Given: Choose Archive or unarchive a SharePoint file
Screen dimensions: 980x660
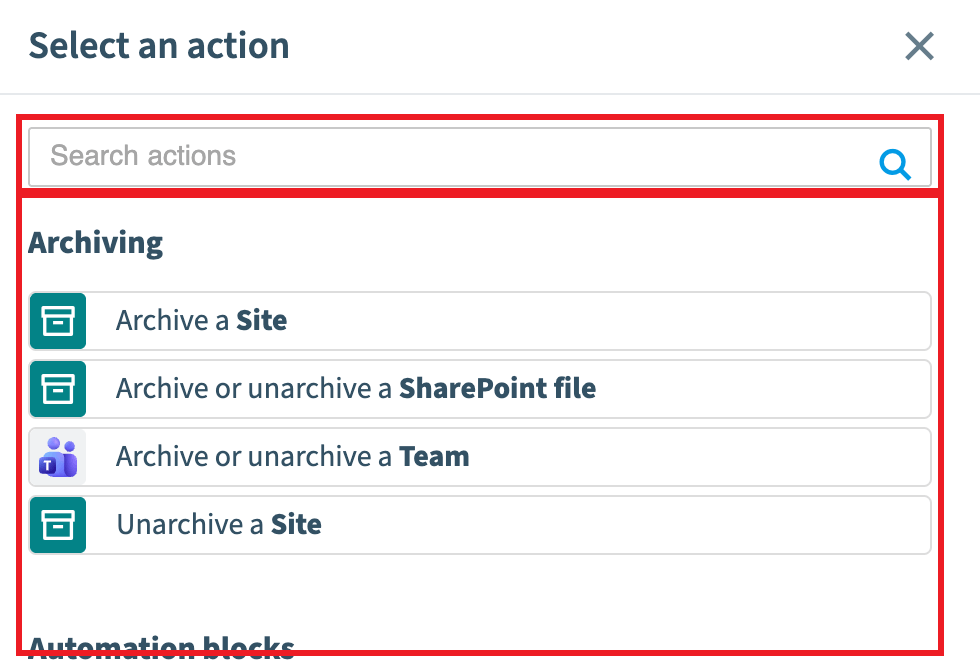Looking at the screenshot, I should pyautogui.click(x=480, y=389).
